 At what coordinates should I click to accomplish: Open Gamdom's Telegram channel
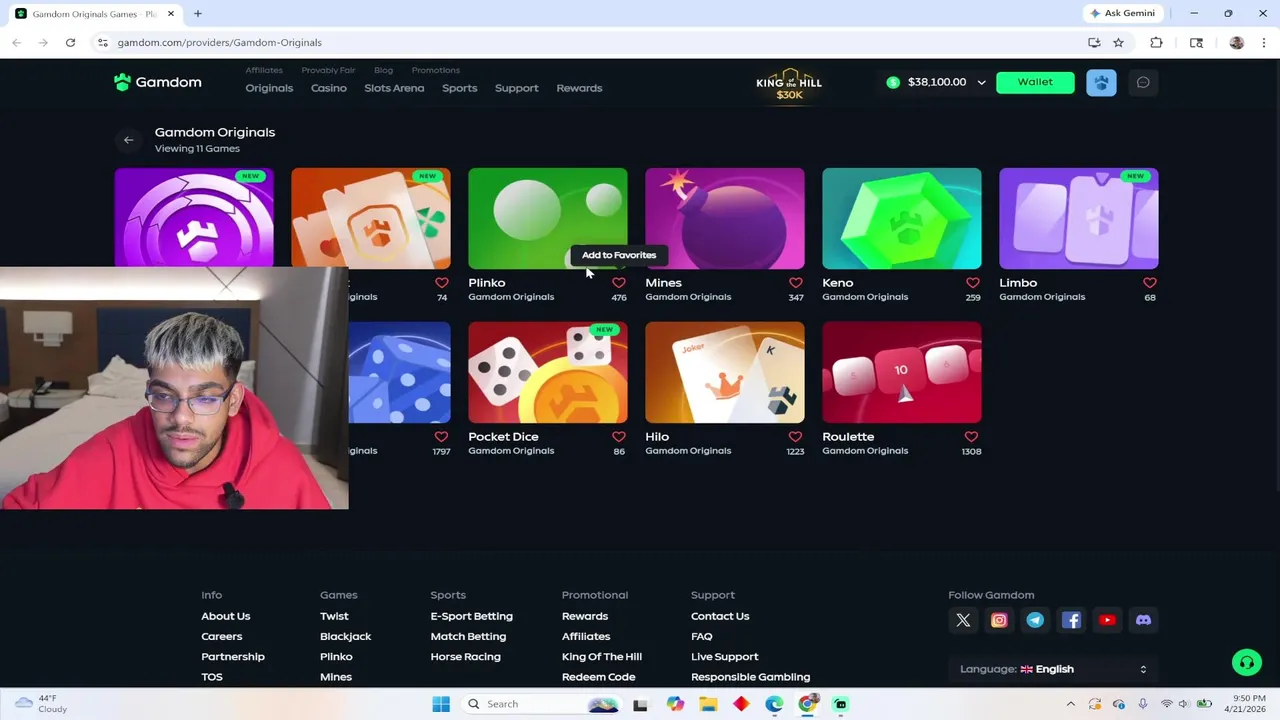[x=1035, y=620]
